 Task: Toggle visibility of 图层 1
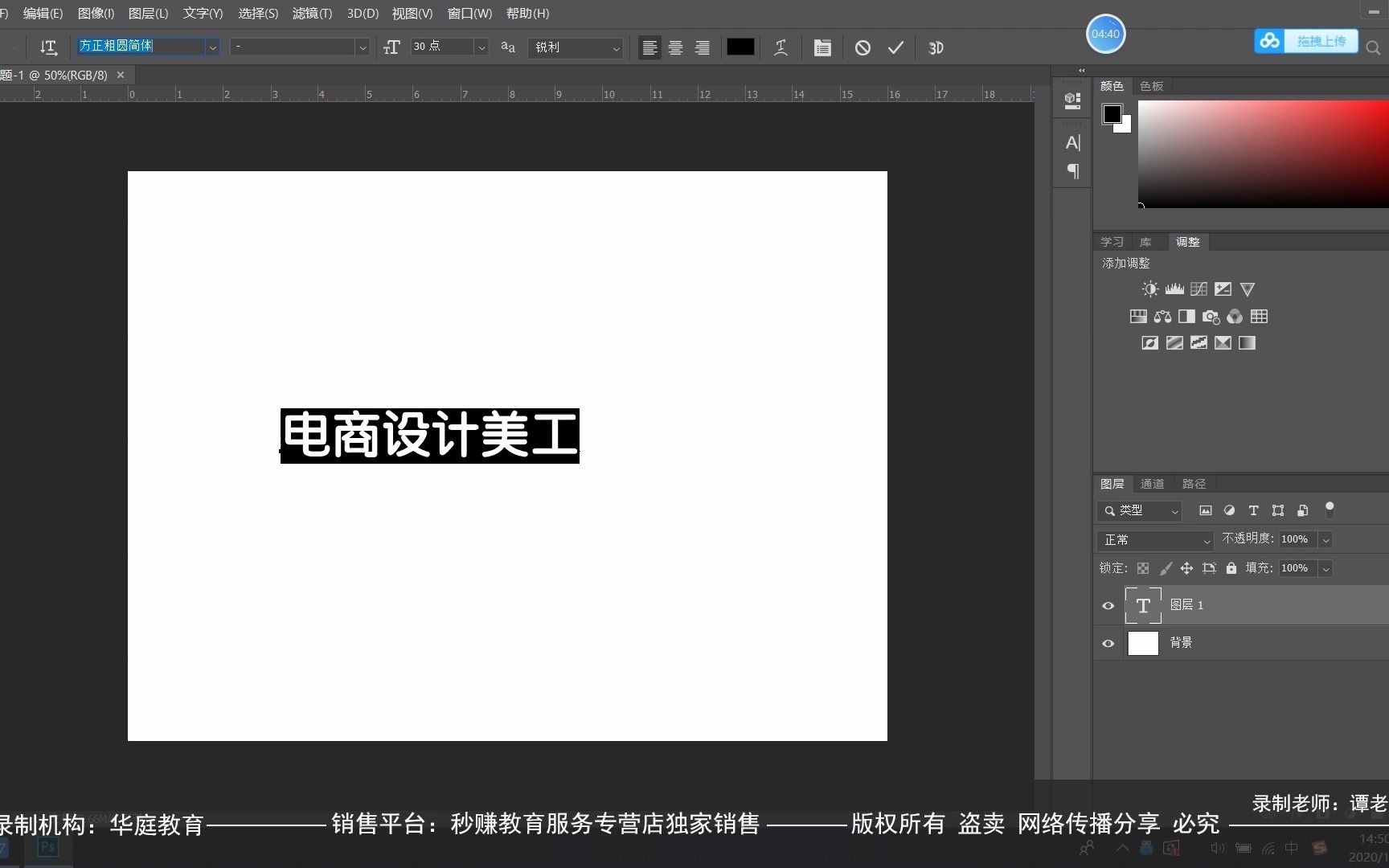click(x=1108, y=605)
